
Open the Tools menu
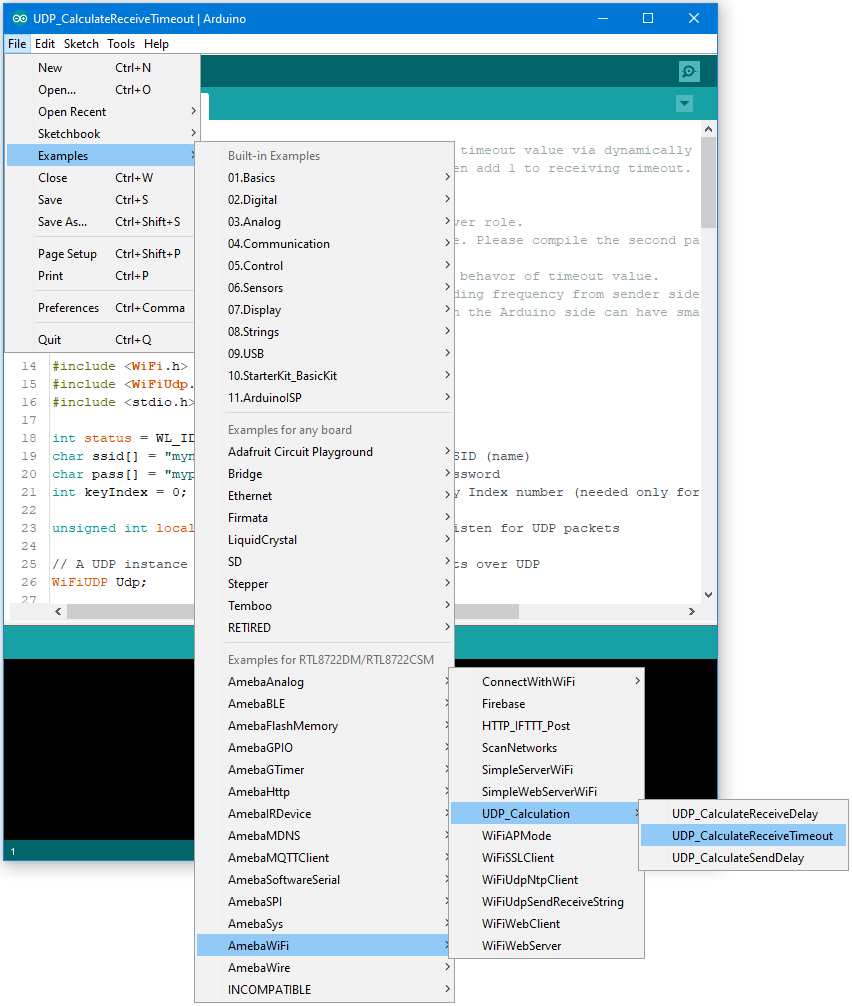click(x=121, y=44)
